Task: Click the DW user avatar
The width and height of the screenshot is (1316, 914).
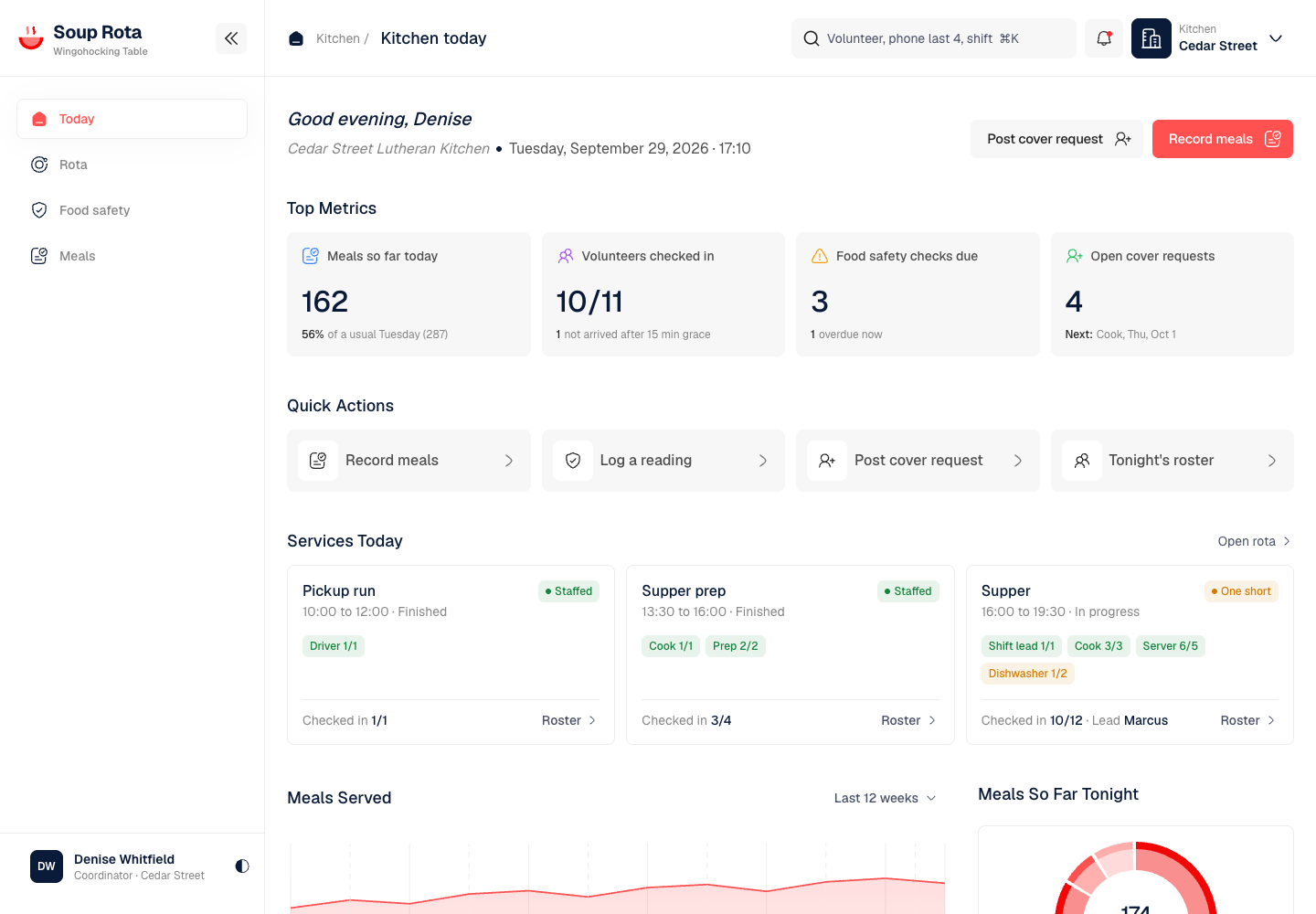Action: (x=47, y=866)
